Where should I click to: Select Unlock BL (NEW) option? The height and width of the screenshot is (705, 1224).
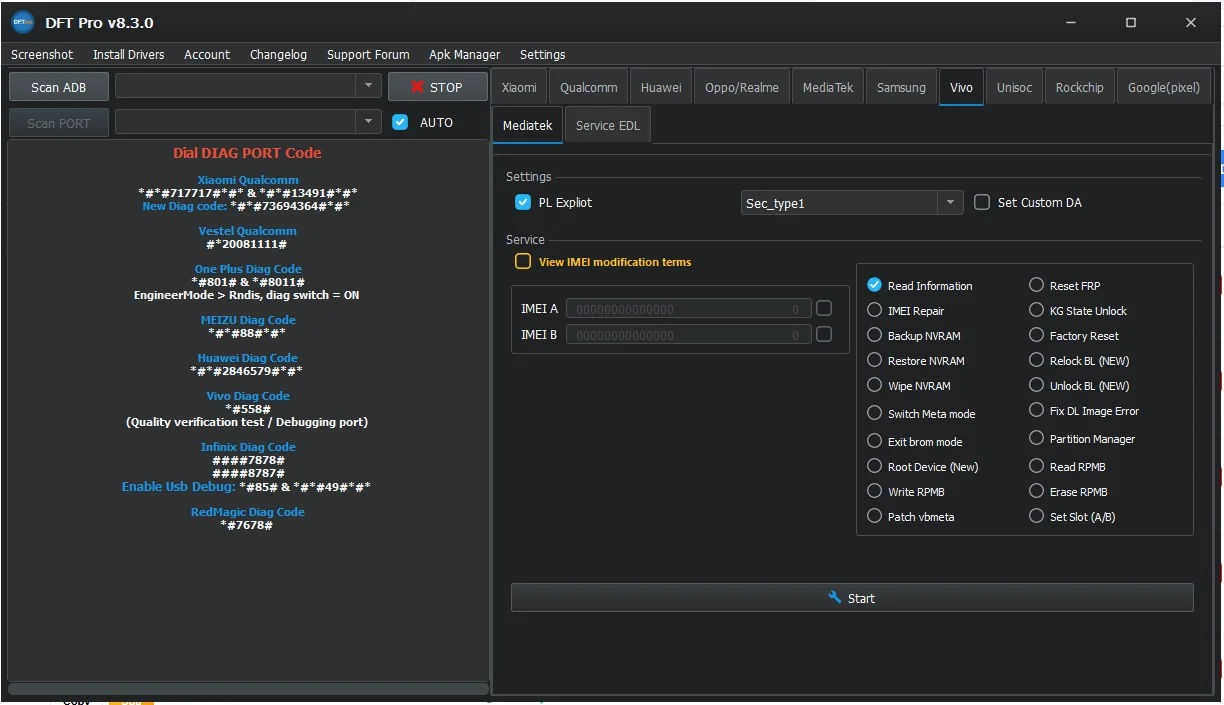1037,385
